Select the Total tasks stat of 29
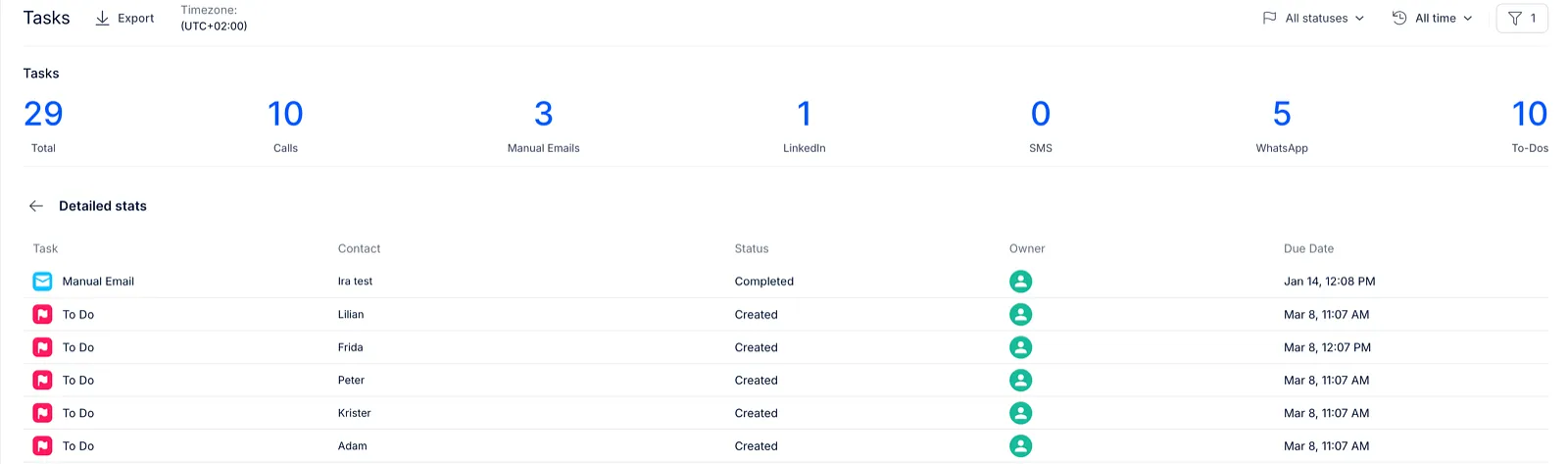The height and width of the screenshot is (464, 1568). point(43,125)
